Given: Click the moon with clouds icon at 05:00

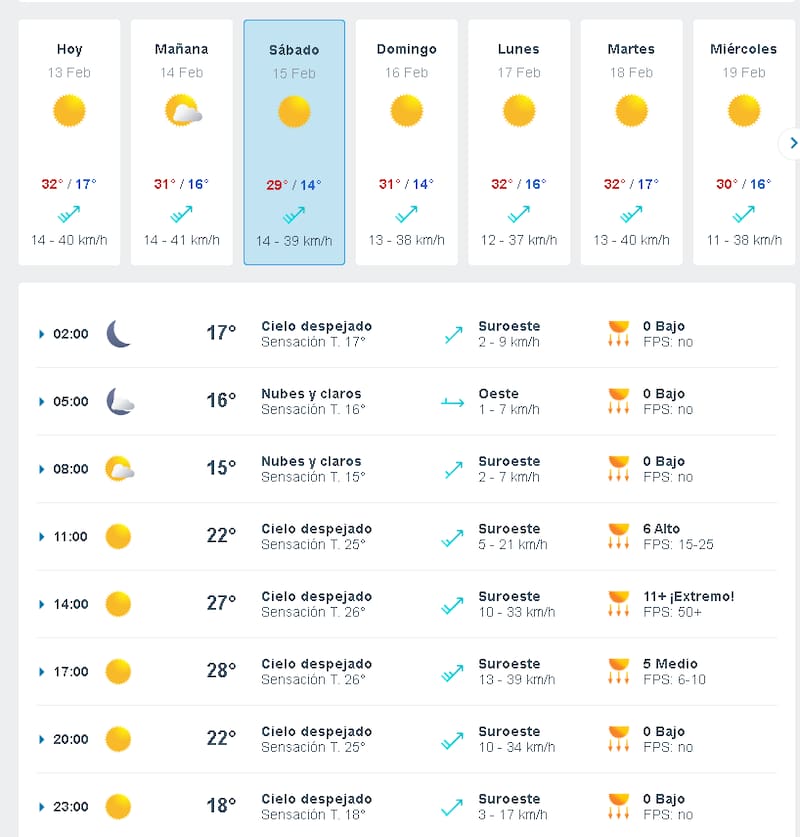Looking at the screenshot, I should pyautogui.click(x=118, y=401).
